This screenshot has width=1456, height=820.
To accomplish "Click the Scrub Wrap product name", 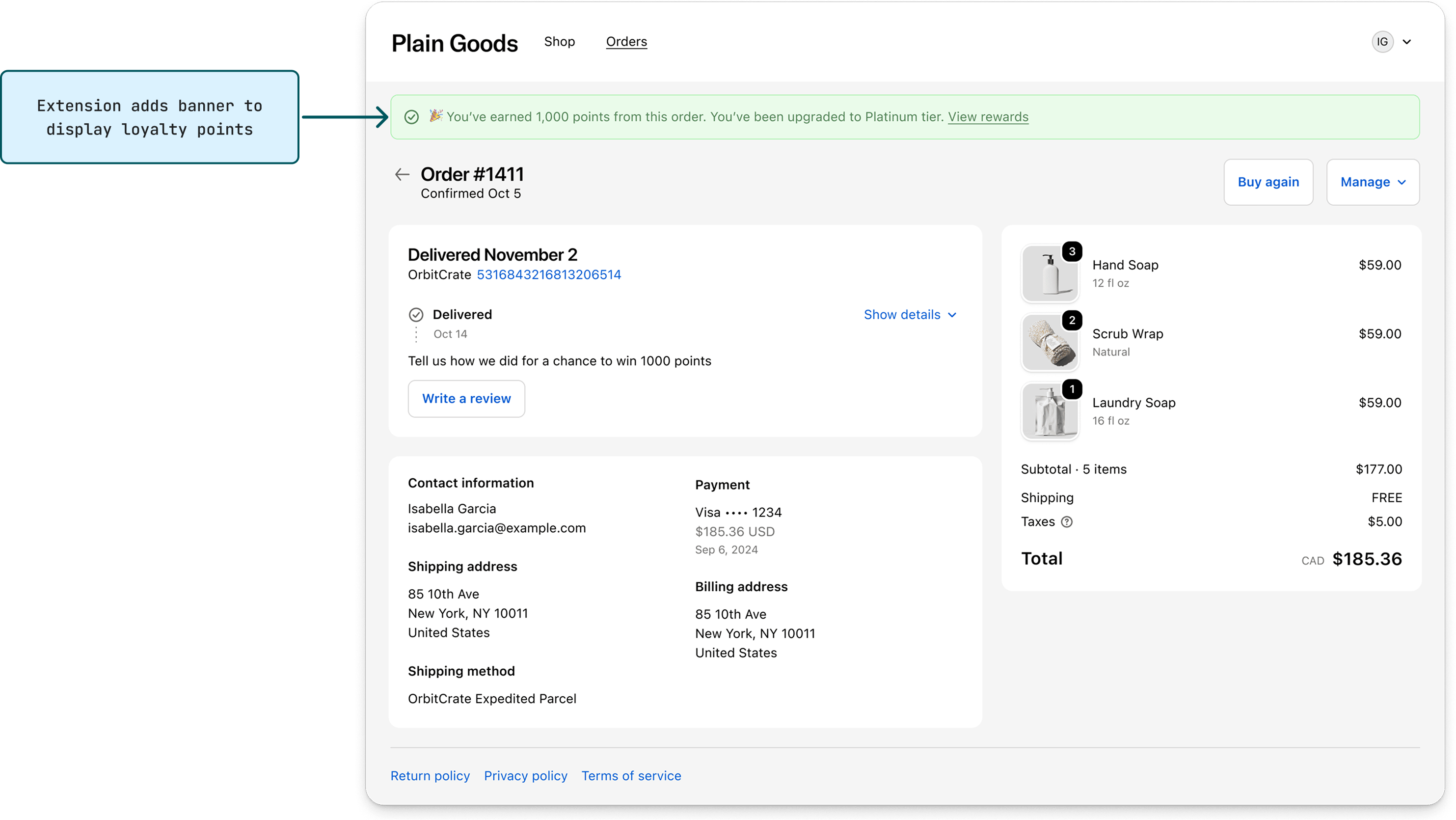I will [1128, 334].
